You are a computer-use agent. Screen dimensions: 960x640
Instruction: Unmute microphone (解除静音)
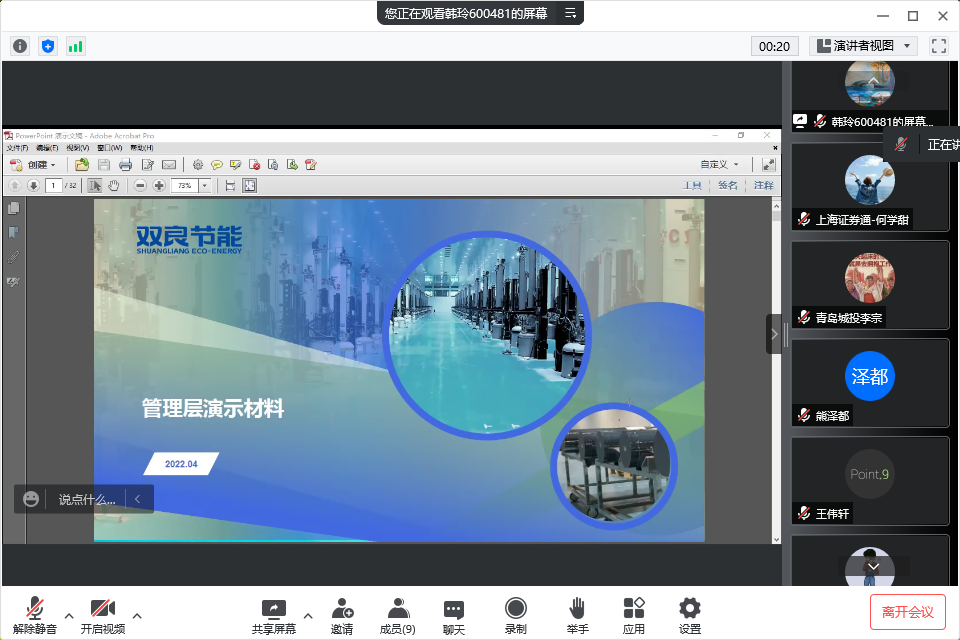click(x=35, y=615)
